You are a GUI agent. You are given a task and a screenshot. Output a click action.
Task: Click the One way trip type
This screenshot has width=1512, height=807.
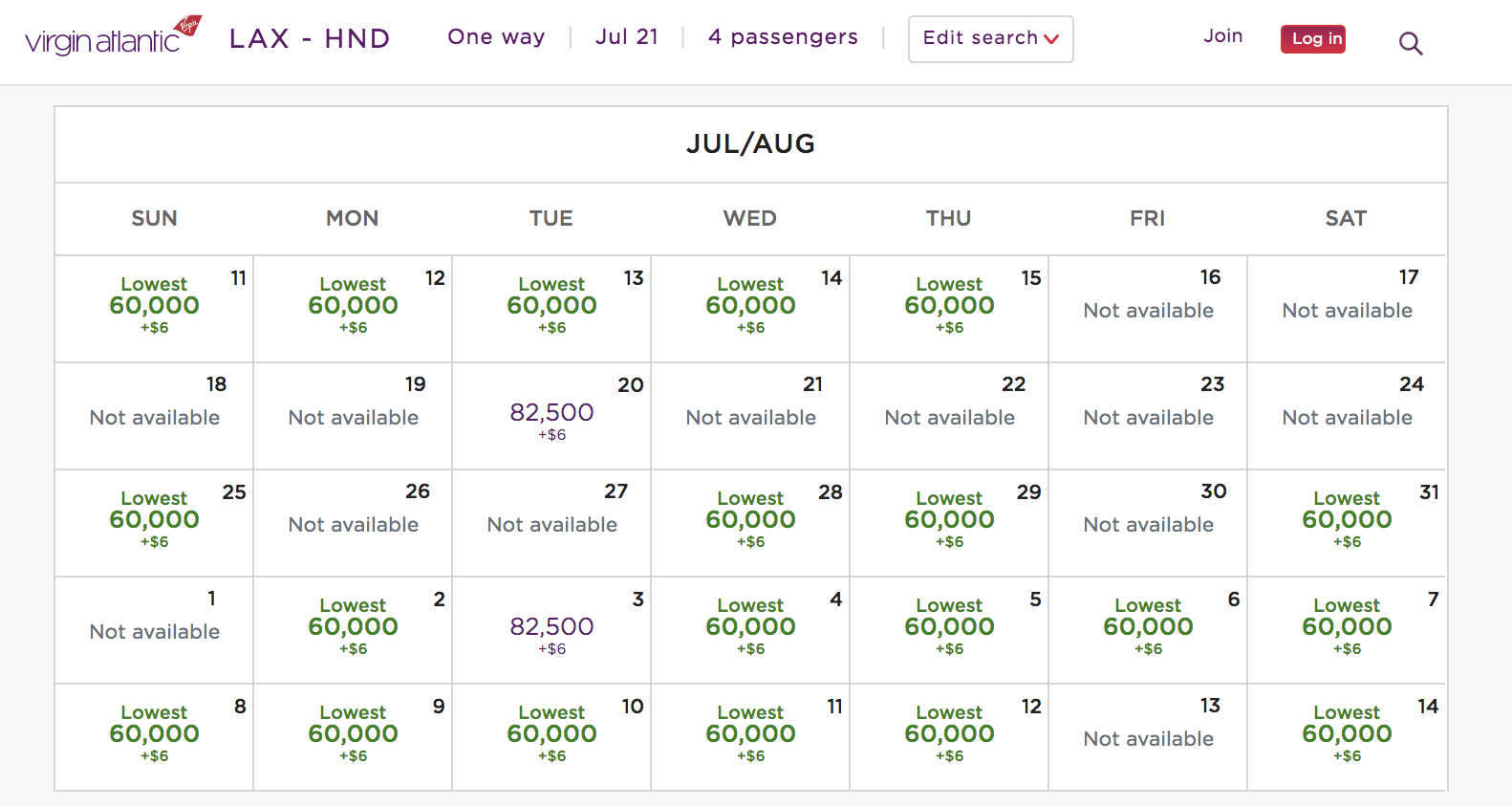point(496,37)
